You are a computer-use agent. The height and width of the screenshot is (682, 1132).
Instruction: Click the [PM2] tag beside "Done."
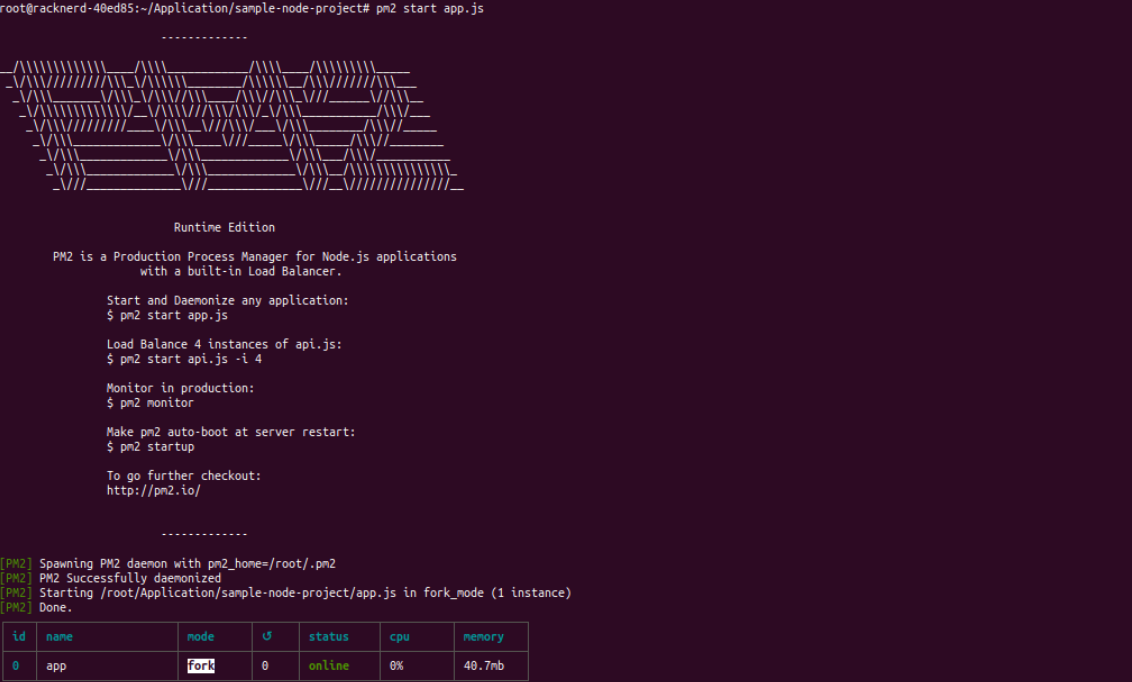pyautogui.click(x=16, y=607)
